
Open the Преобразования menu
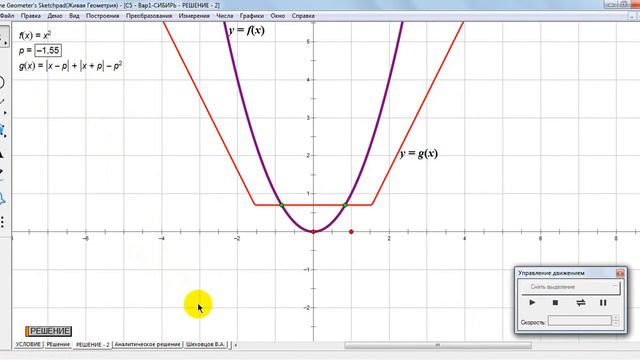[149, 16]
